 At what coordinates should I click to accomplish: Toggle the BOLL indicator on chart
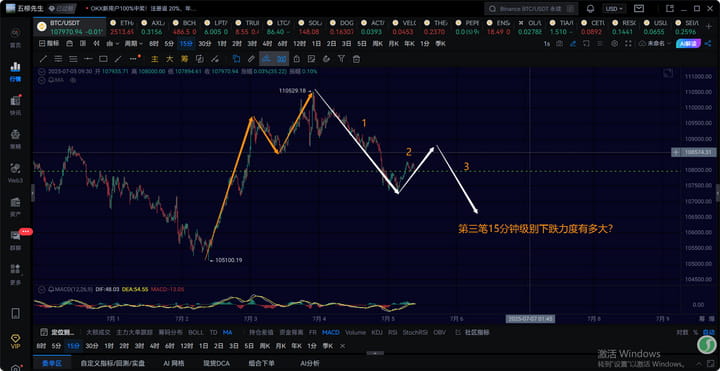(196, 332)
